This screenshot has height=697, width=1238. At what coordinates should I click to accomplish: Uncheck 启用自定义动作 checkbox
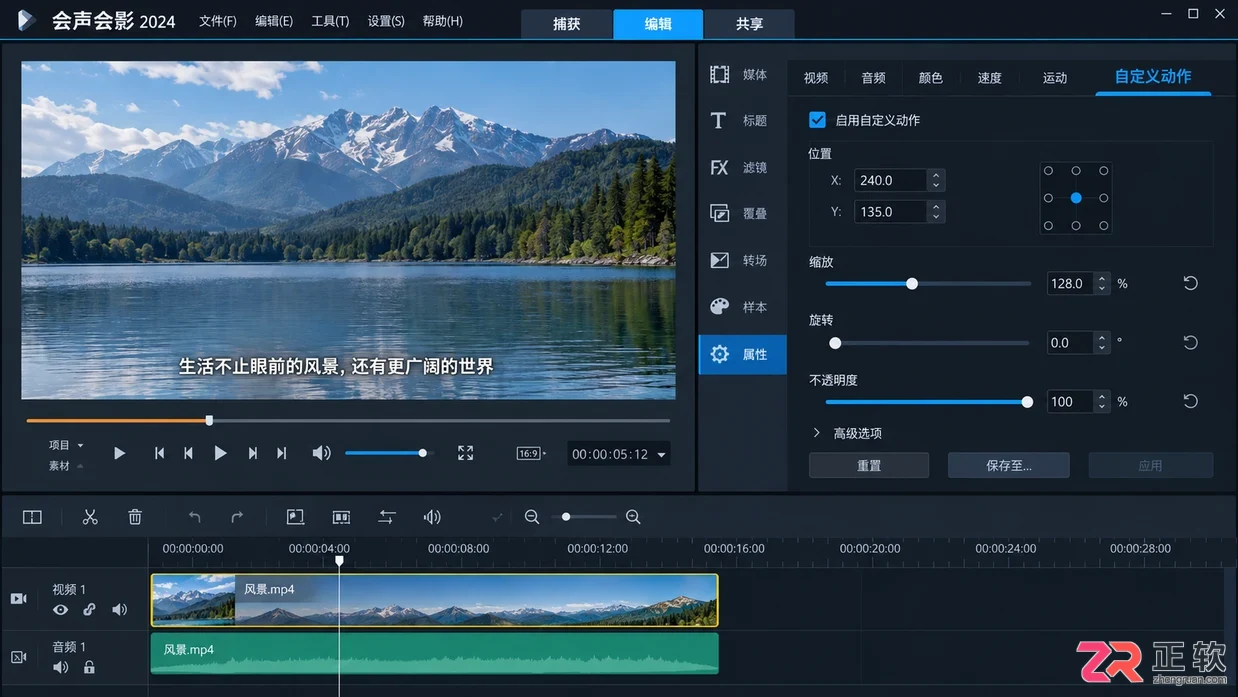pos(817,119)
